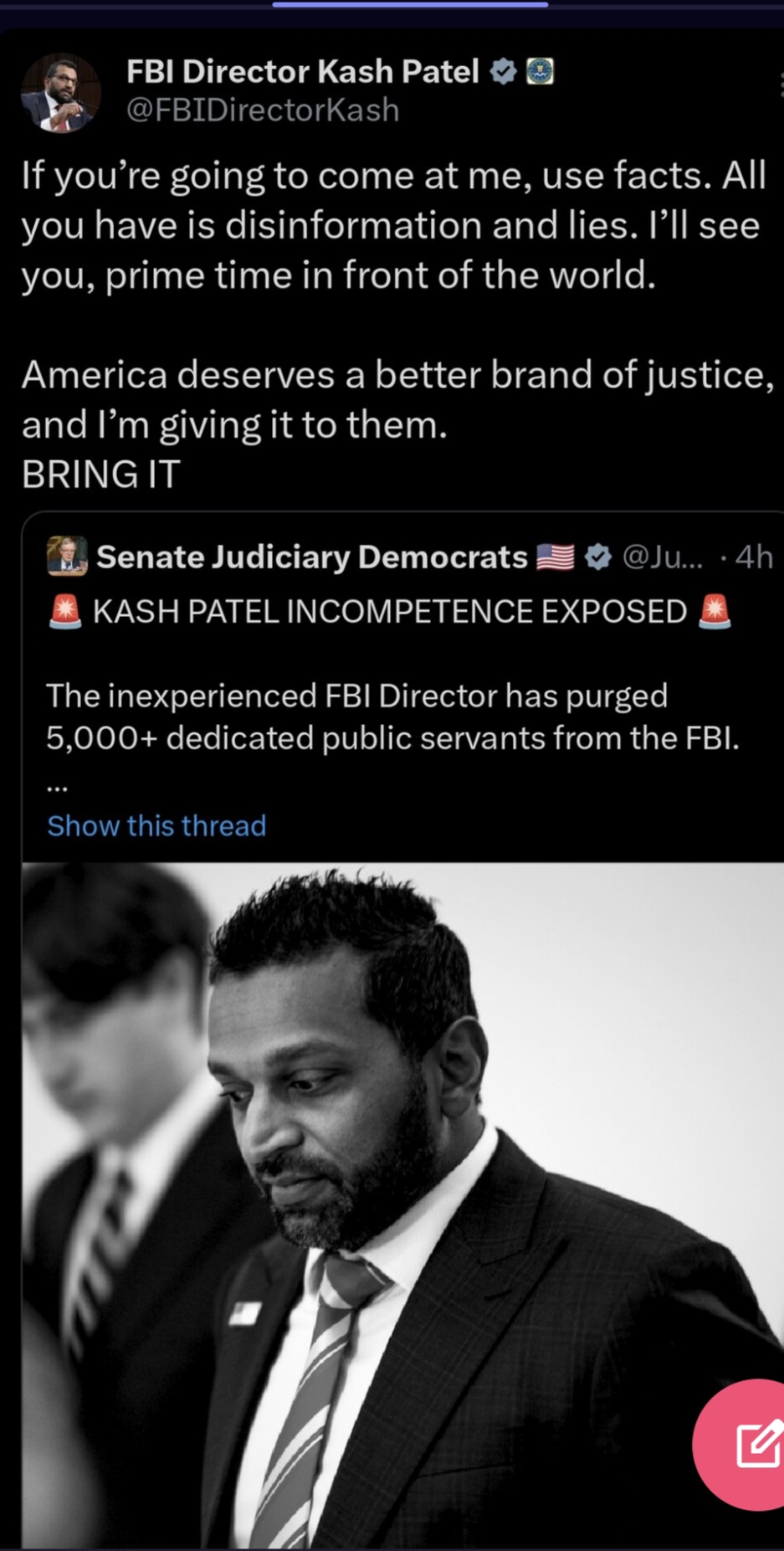Open Senate Judiciary Democrats small avatar
The height and width of the screenshot is (1551, 784).
click(x=67, y=557)
